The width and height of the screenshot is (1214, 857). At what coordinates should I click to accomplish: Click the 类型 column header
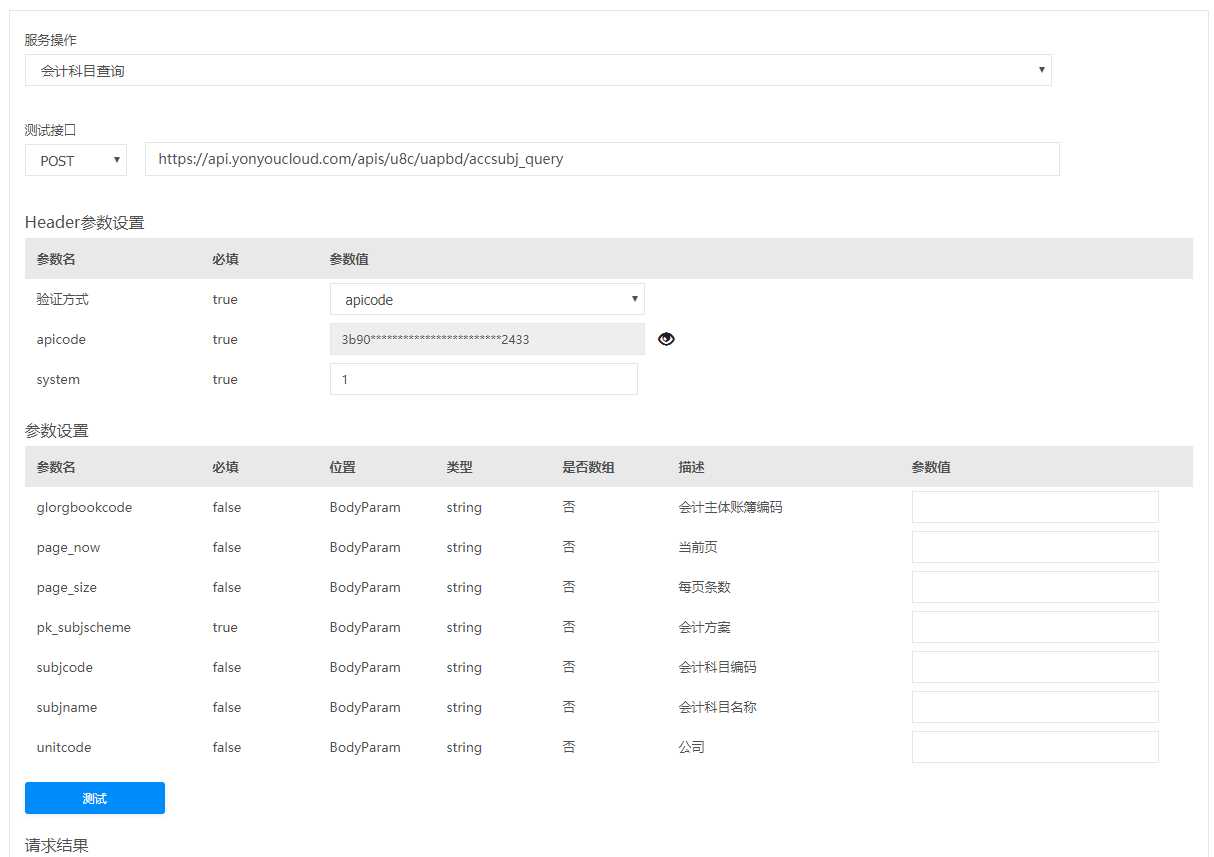(459, 467)
